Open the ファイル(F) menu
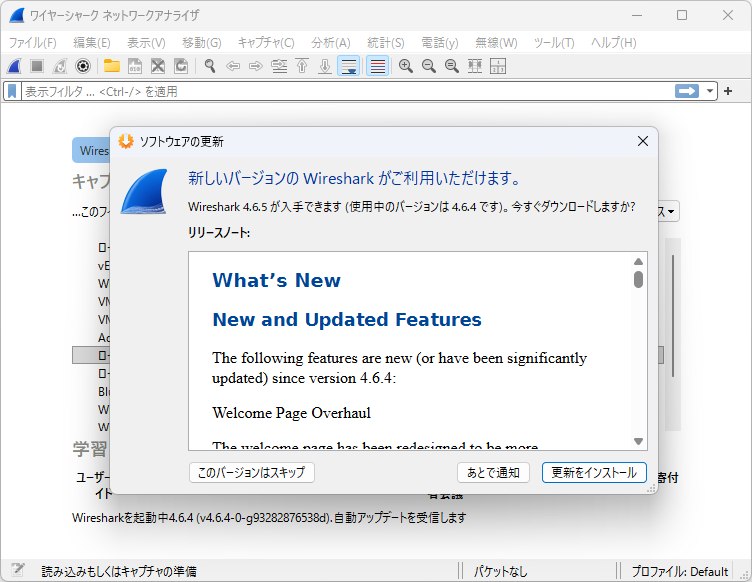The image size is (752, 582). (32, 43)
